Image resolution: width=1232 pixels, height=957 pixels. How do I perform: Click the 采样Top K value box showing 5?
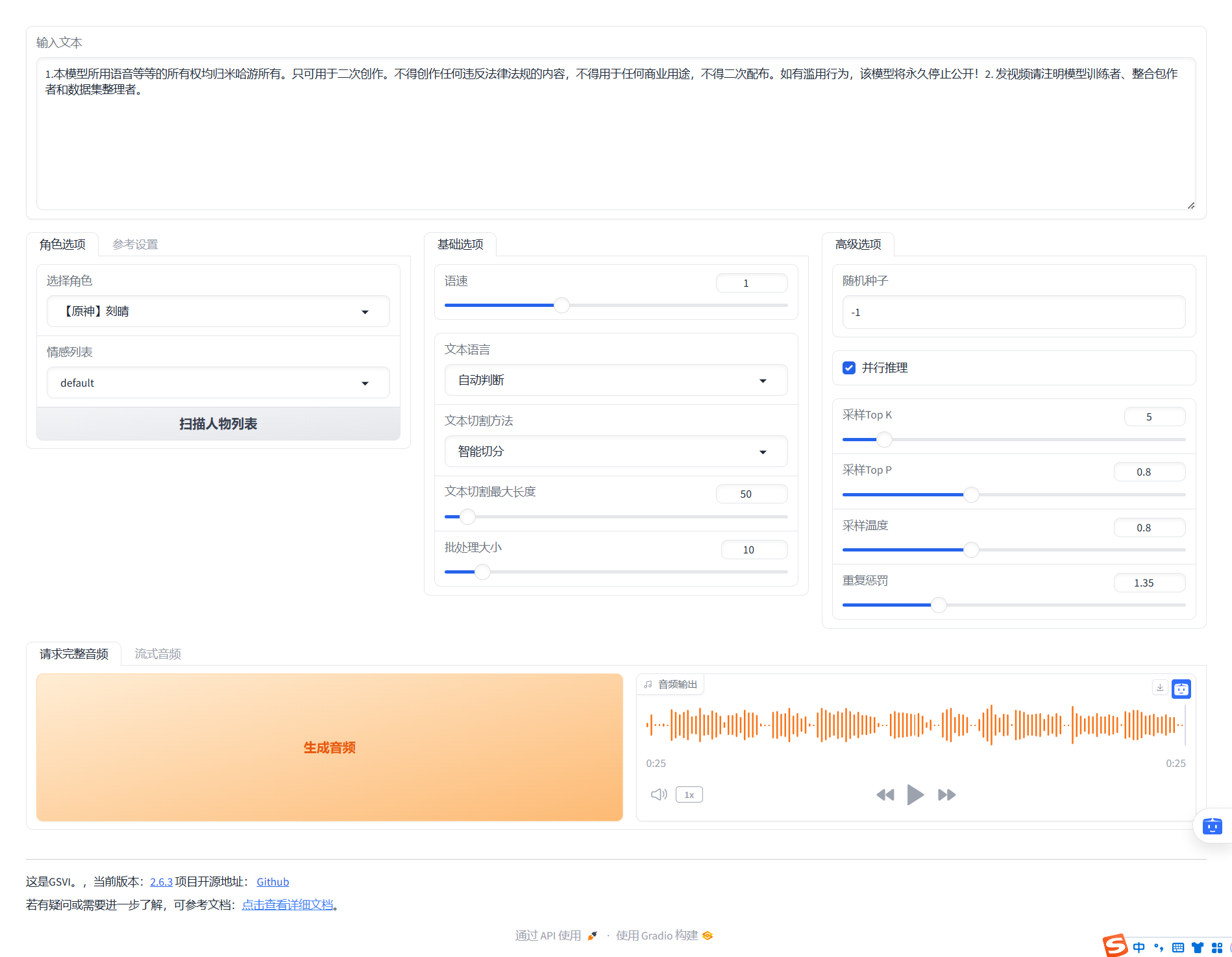point(1155,417)
